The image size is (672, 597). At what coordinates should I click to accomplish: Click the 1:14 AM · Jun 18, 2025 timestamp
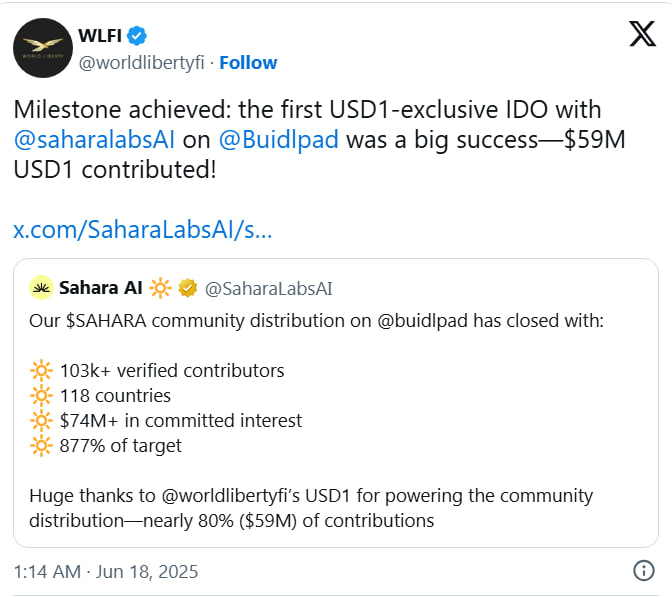pos(106,572)
